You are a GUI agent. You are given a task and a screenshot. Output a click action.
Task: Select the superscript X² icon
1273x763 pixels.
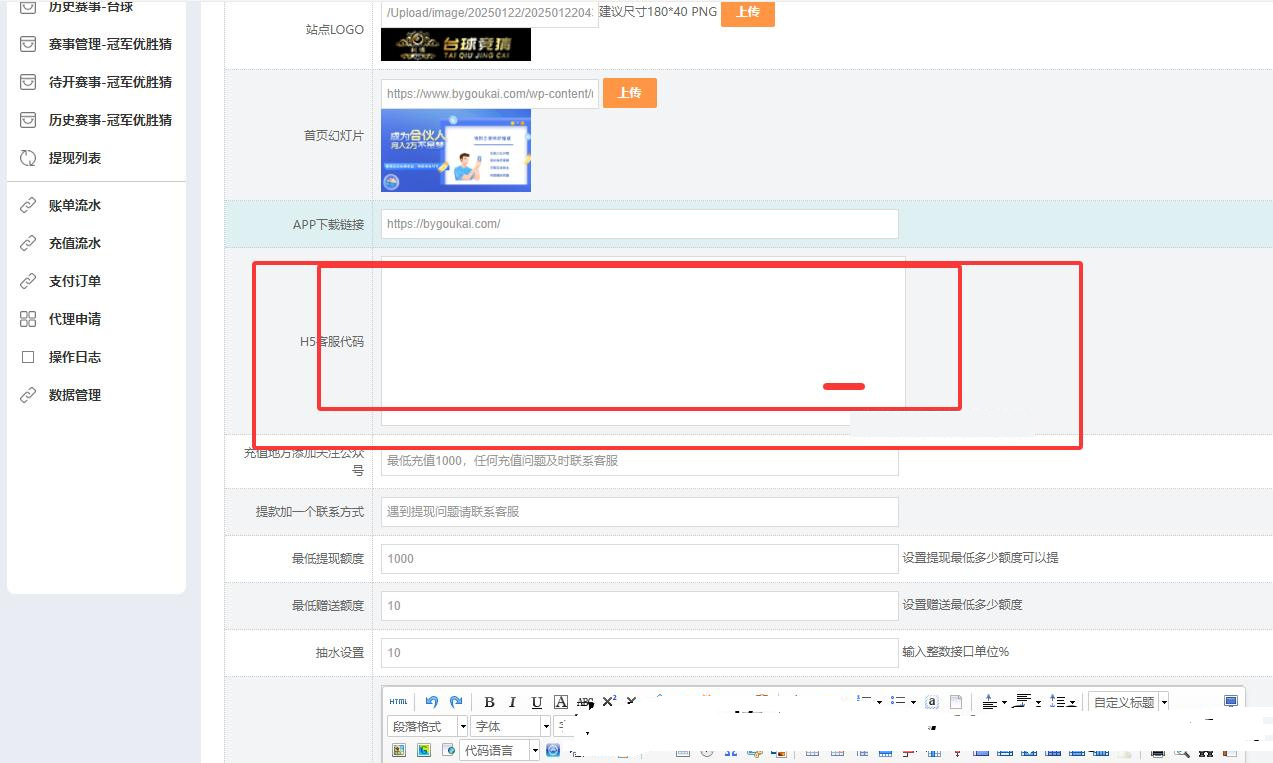click(x=609, y=701)
